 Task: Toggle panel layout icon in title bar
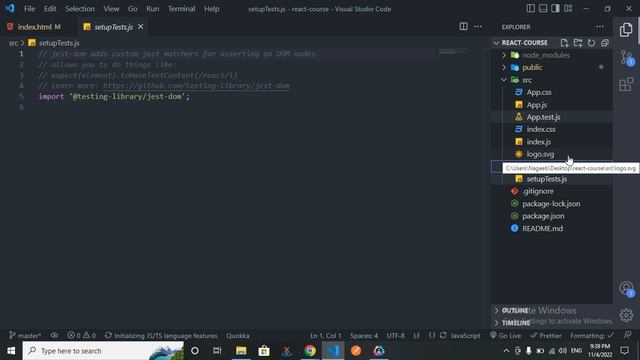(x=543, y=9)
